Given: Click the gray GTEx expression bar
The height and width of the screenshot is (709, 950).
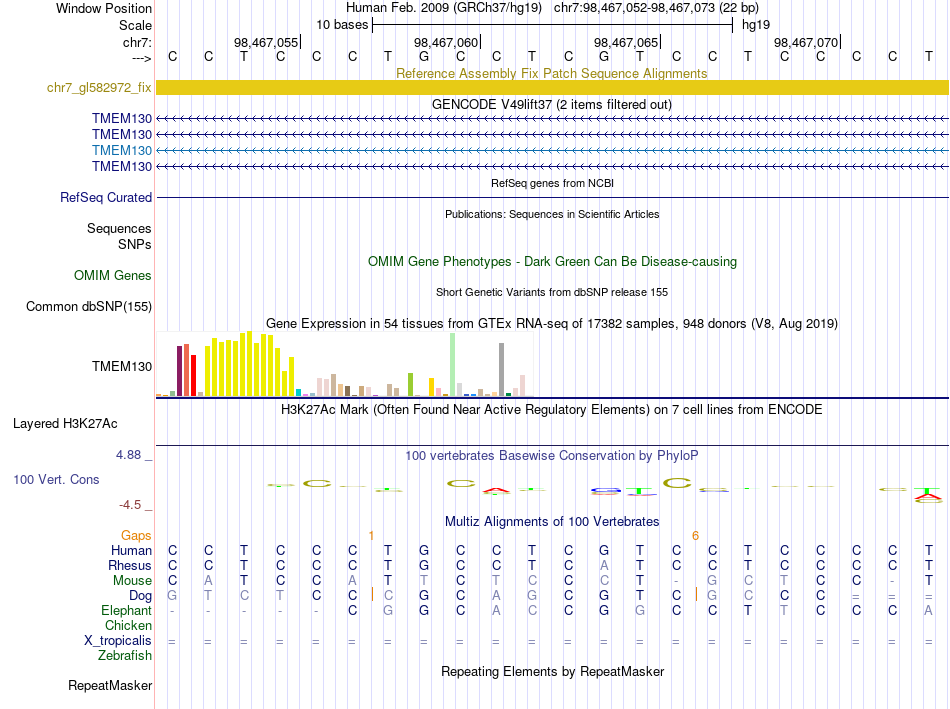Looking at the screenshot, I should [502, 370].
